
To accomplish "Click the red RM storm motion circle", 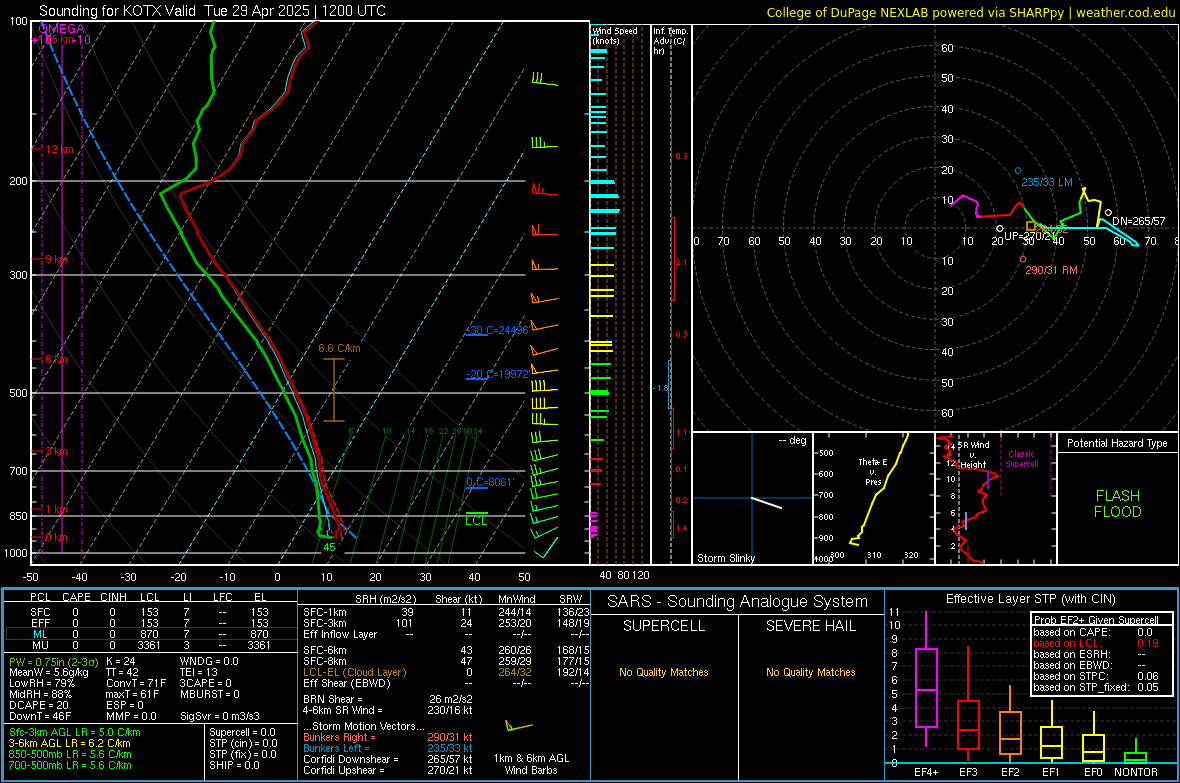I will (x=1023, y=259).
